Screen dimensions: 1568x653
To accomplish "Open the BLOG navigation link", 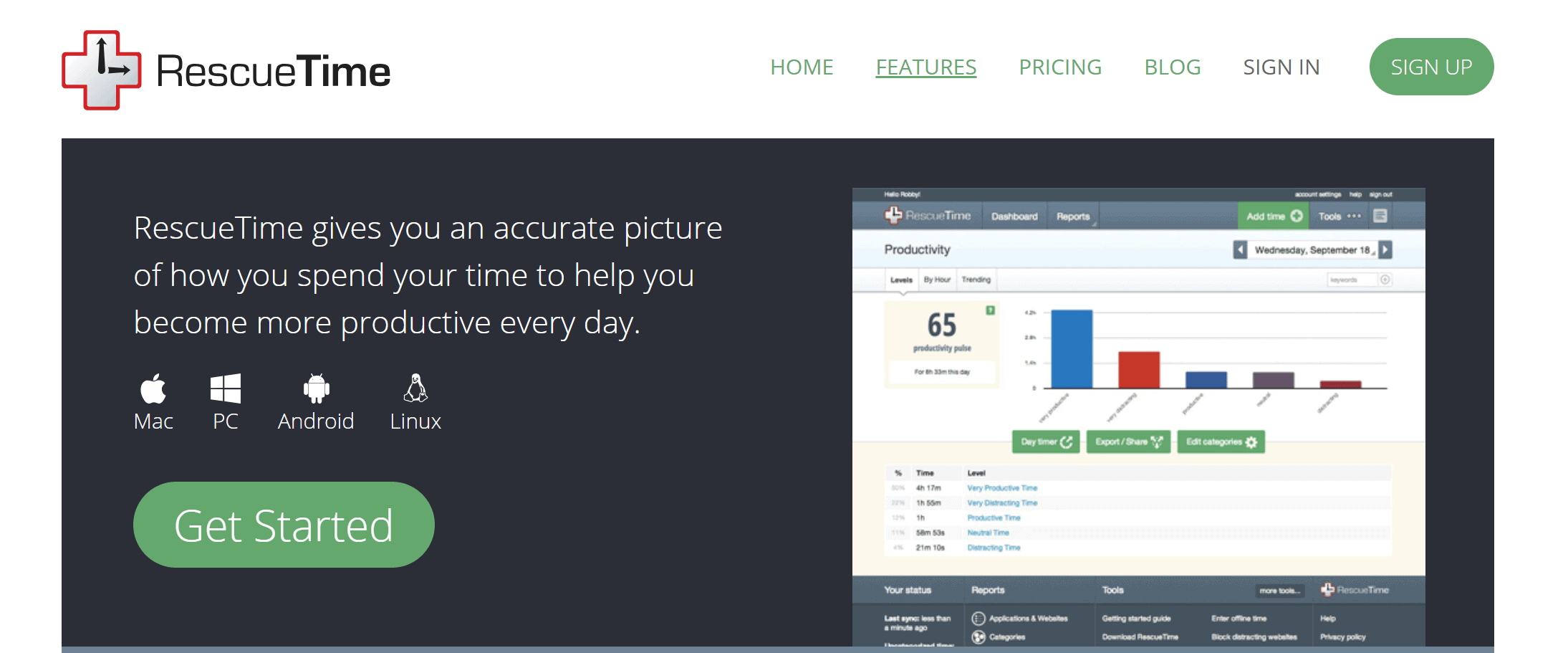I will coord(1172,67).
